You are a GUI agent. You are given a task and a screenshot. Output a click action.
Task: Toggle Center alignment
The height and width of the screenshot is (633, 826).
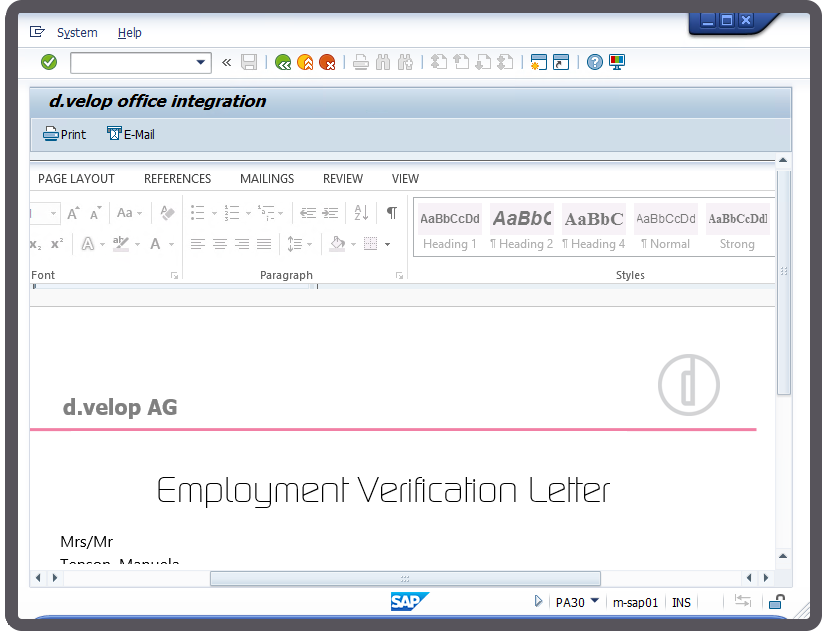click(x=220, y=244)
